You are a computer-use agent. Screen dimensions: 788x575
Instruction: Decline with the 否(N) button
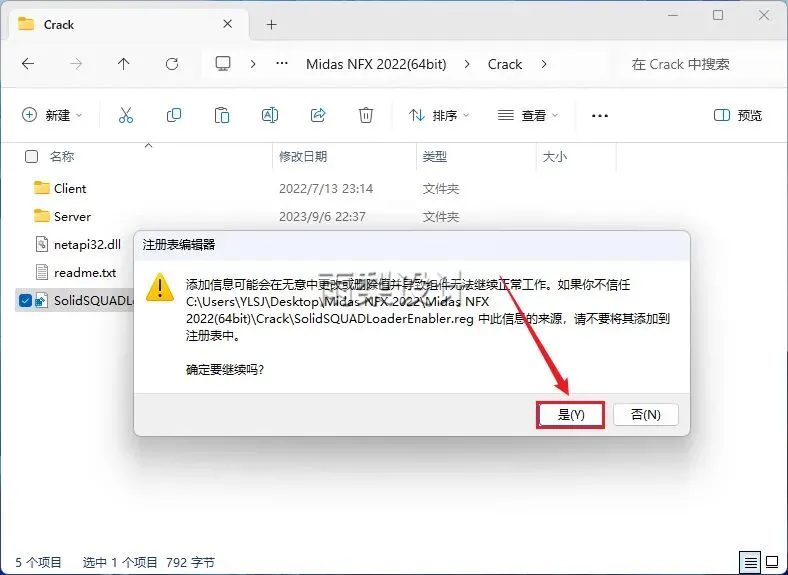(646, 415)
